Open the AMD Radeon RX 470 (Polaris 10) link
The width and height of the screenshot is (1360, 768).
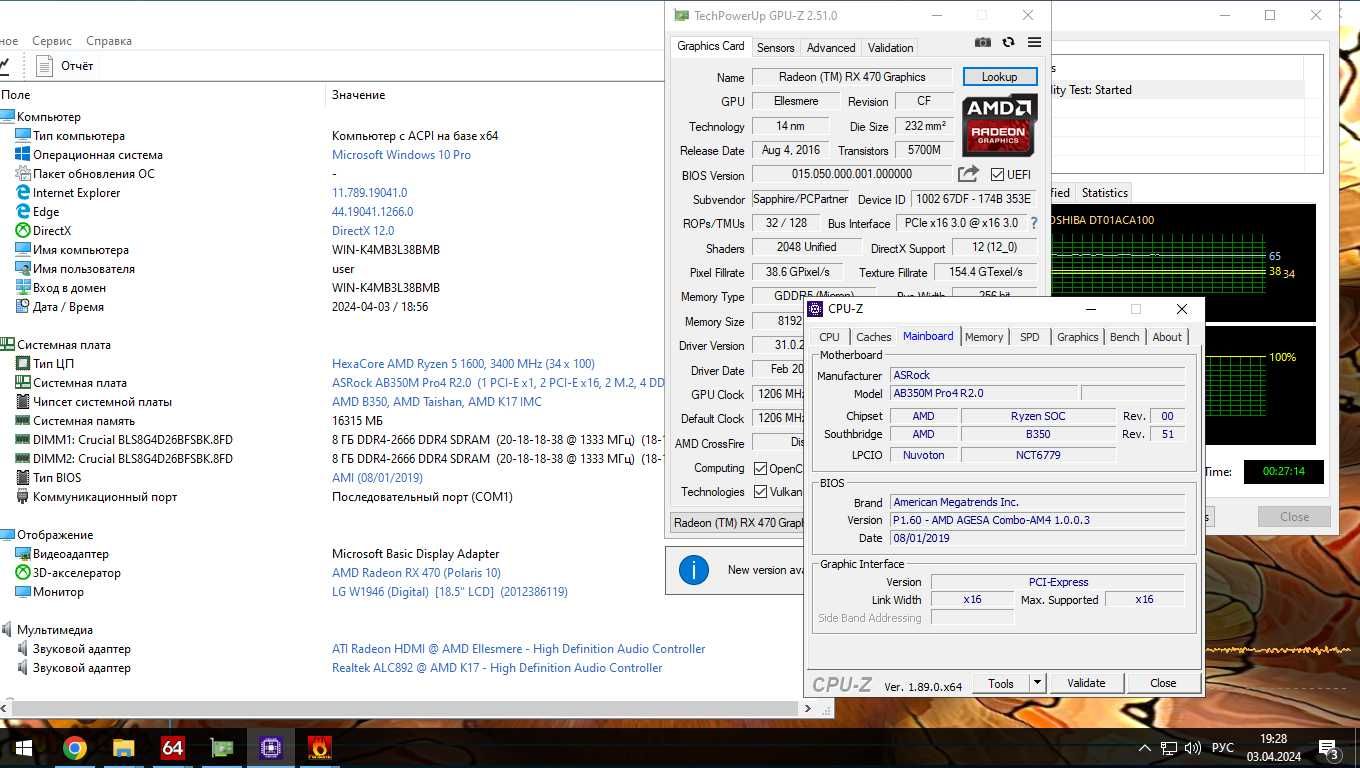point(416,573)
